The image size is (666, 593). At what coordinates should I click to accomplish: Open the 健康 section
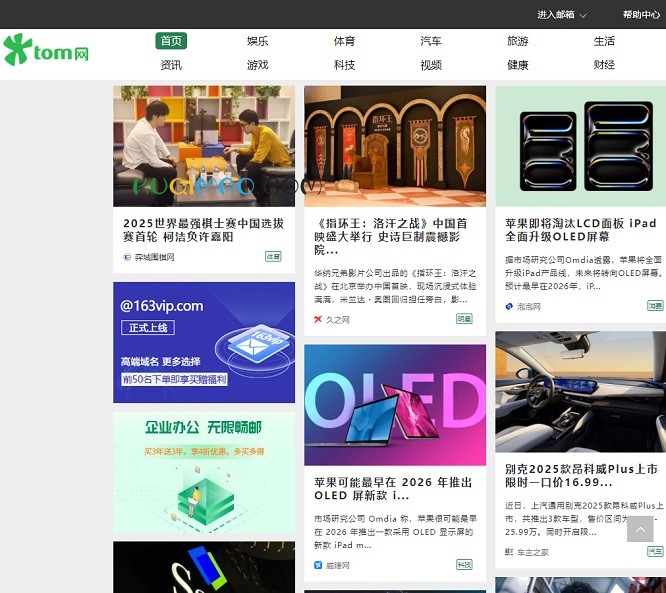[x=517, y=65]
